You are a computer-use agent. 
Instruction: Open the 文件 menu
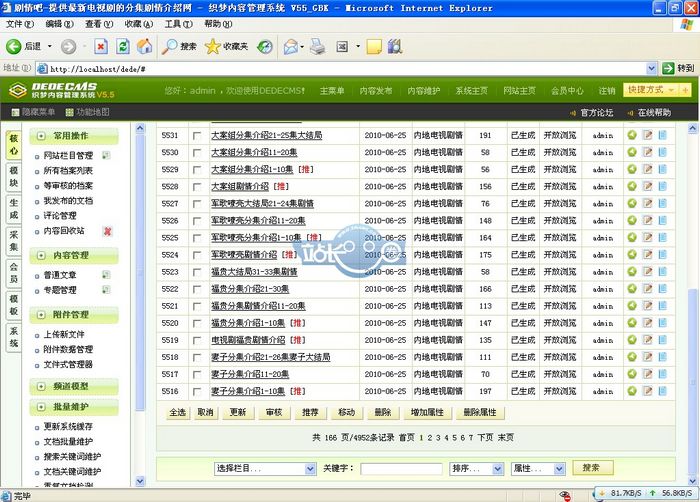20,24
